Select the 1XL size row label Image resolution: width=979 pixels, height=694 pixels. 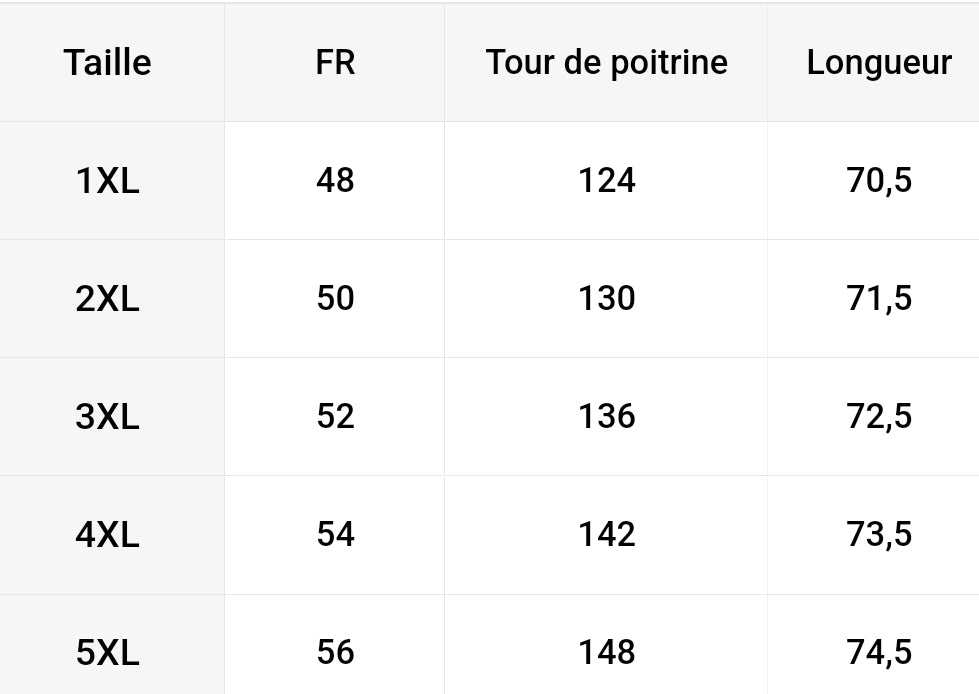point(107,180)
